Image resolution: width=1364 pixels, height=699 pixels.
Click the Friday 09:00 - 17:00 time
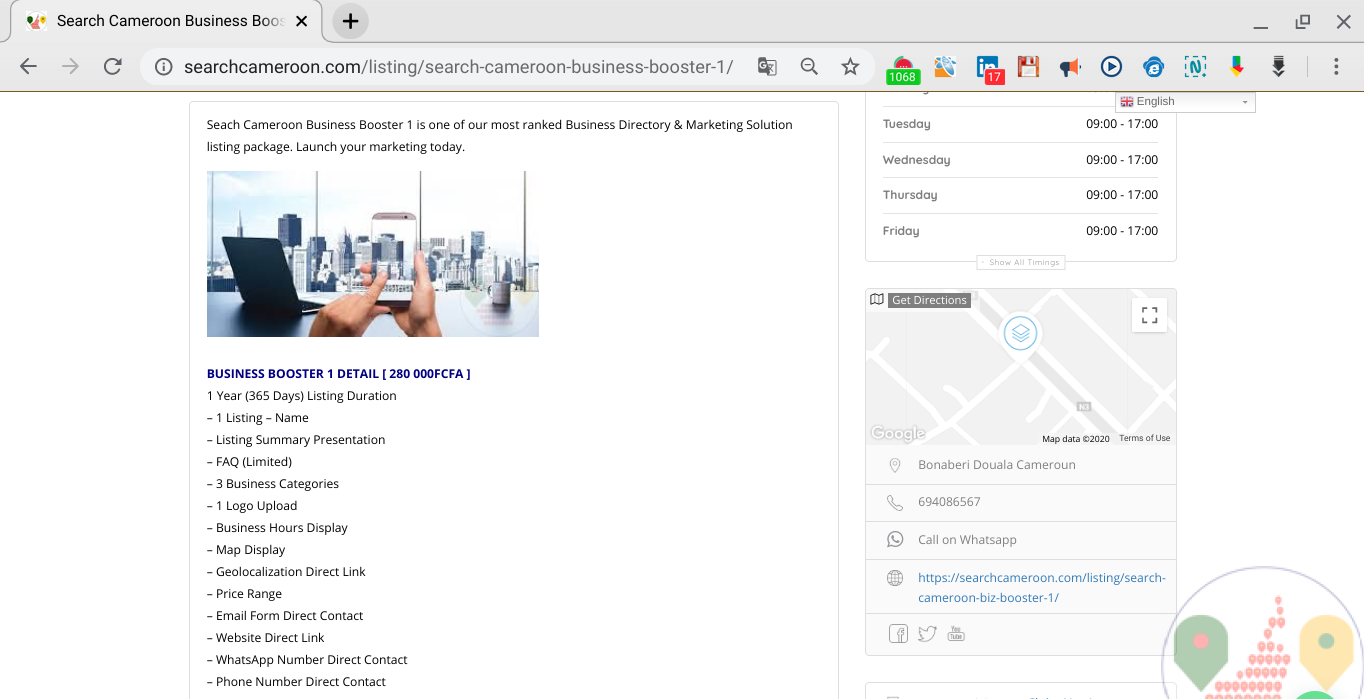point(1122,231)
